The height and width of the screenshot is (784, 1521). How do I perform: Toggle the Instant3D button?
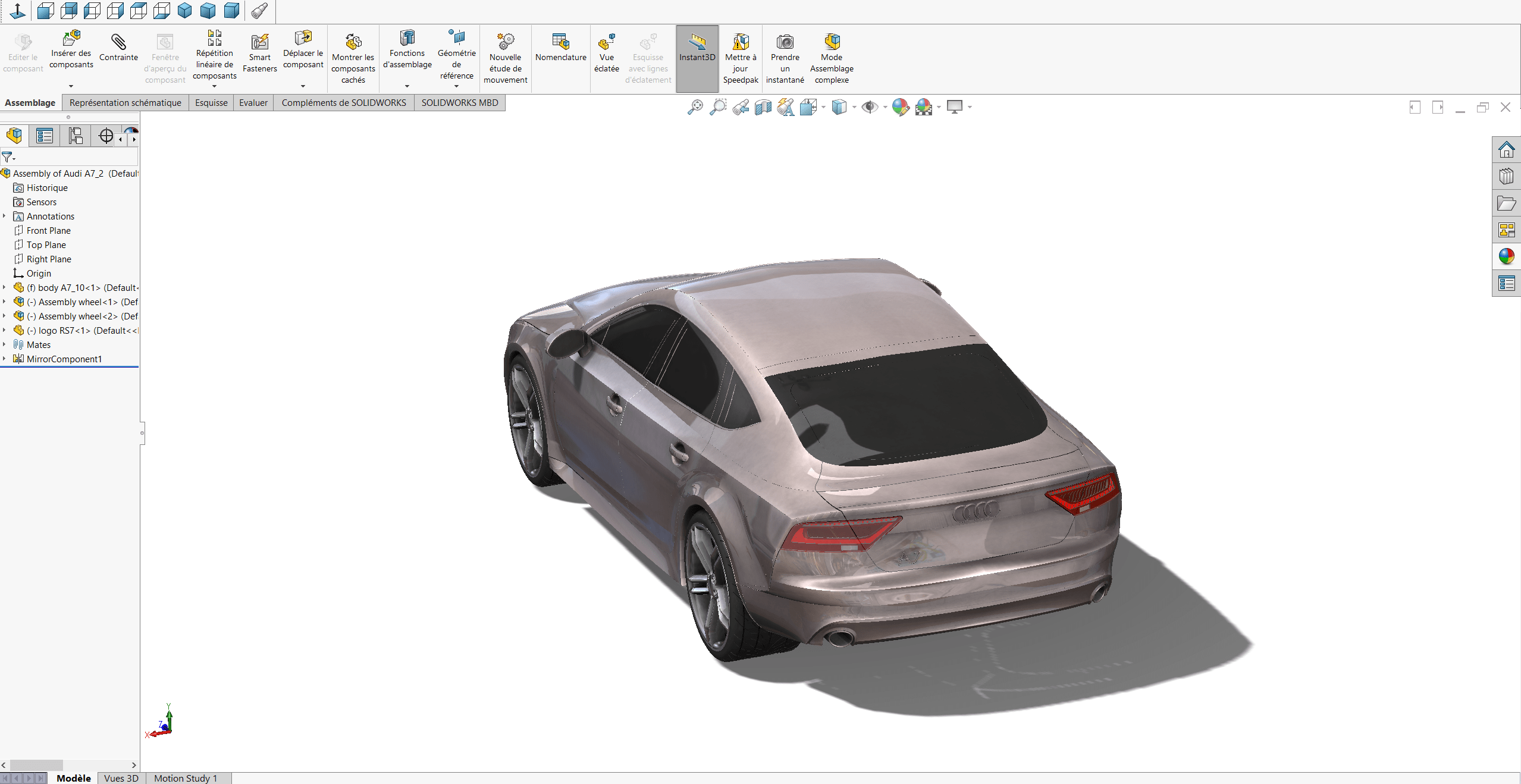pos(697,58)
